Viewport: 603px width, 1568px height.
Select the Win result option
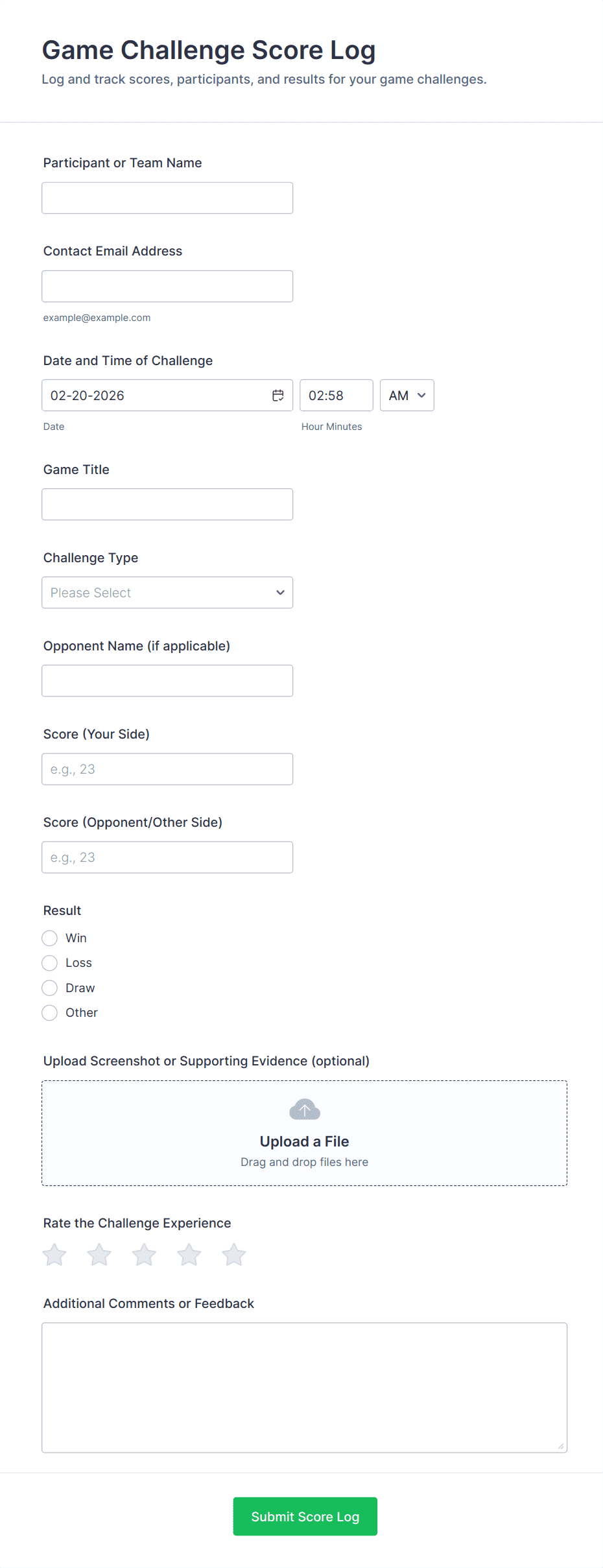[50, 938]
